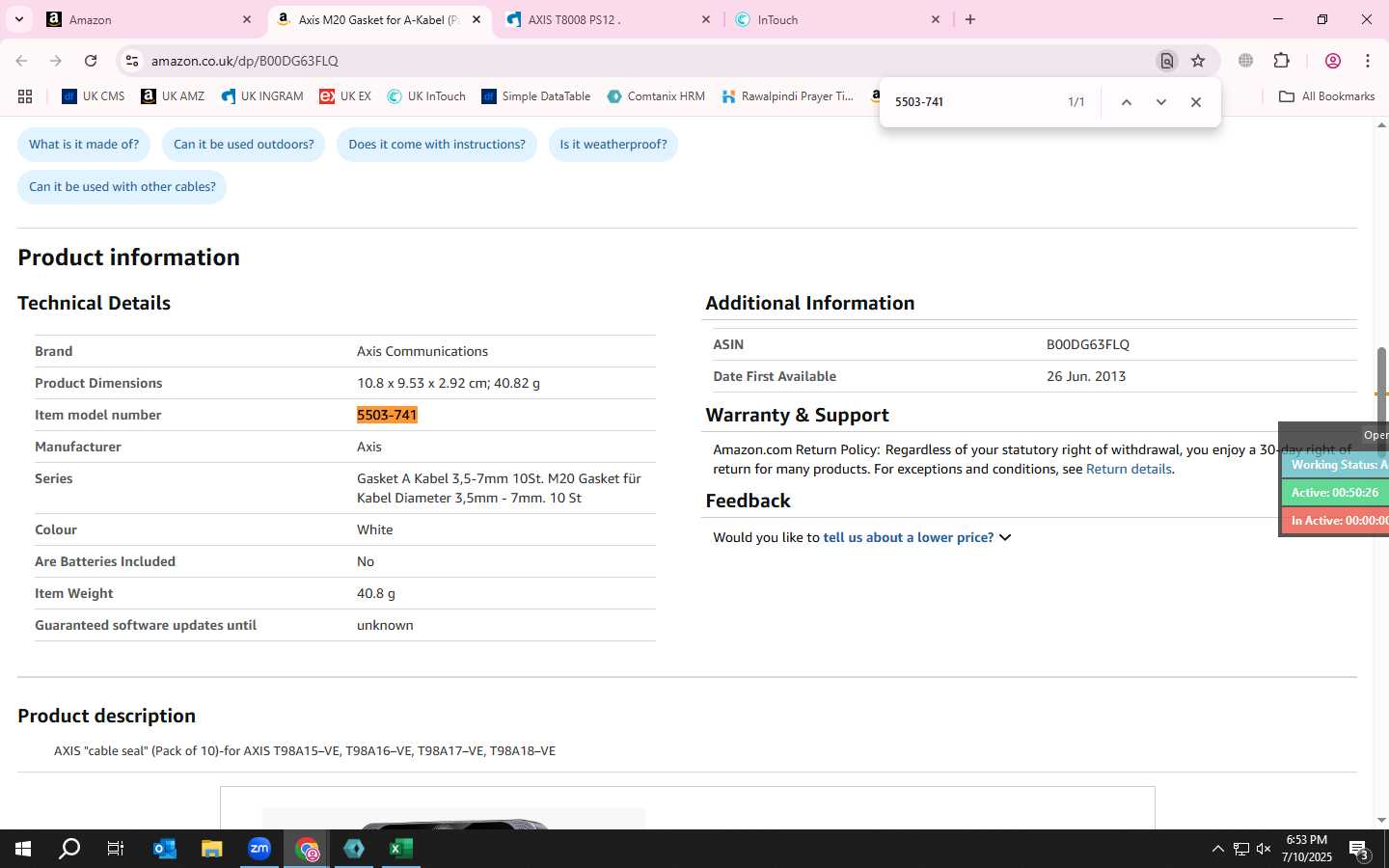Ask 'What is it made of?'

[84, 145]
